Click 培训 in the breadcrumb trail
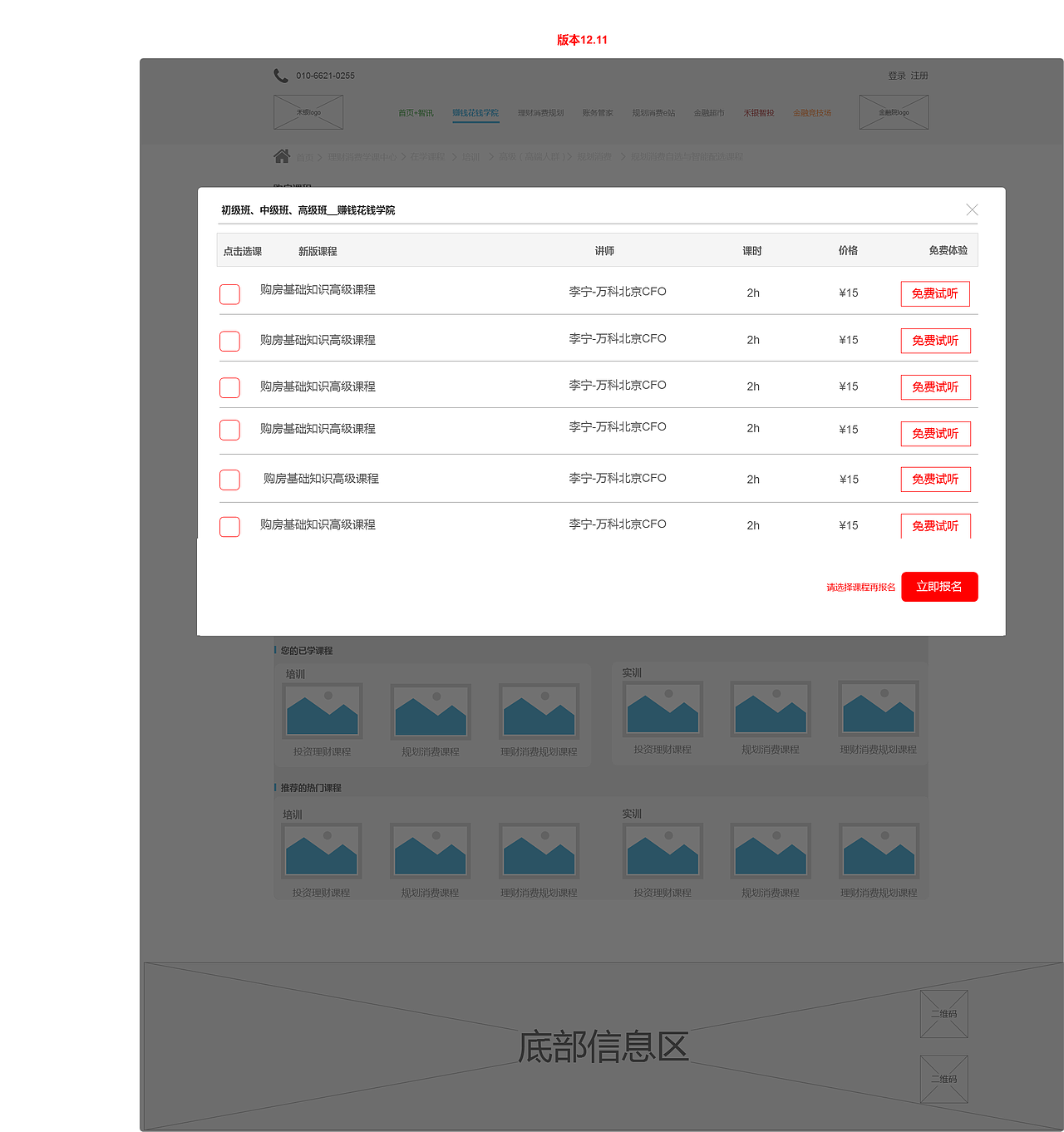This screenshot has height=1132, width=1064. (470, 155)
